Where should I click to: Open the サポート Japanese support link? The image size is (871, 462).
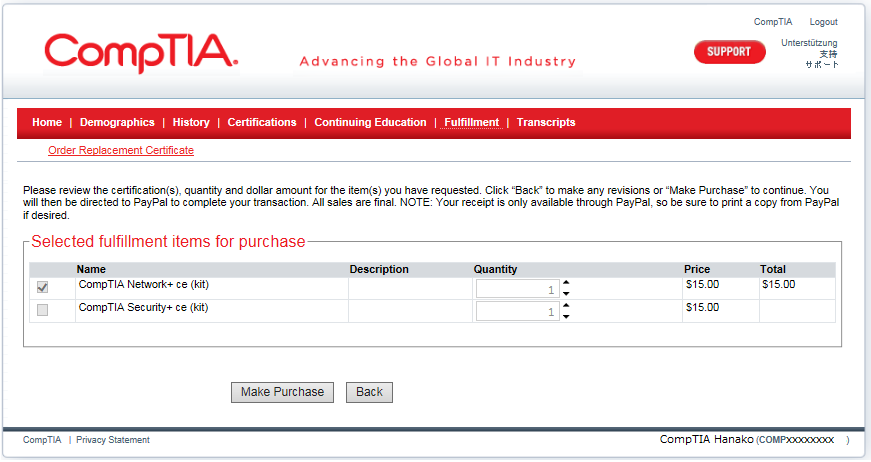point(822,64)
